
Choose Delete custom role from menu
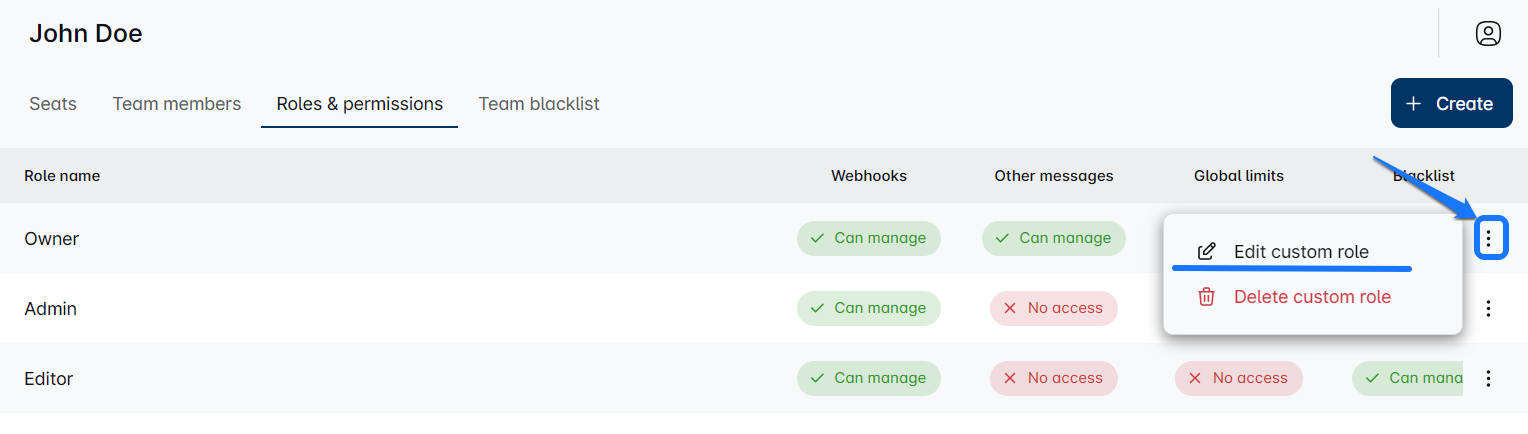1311,297
